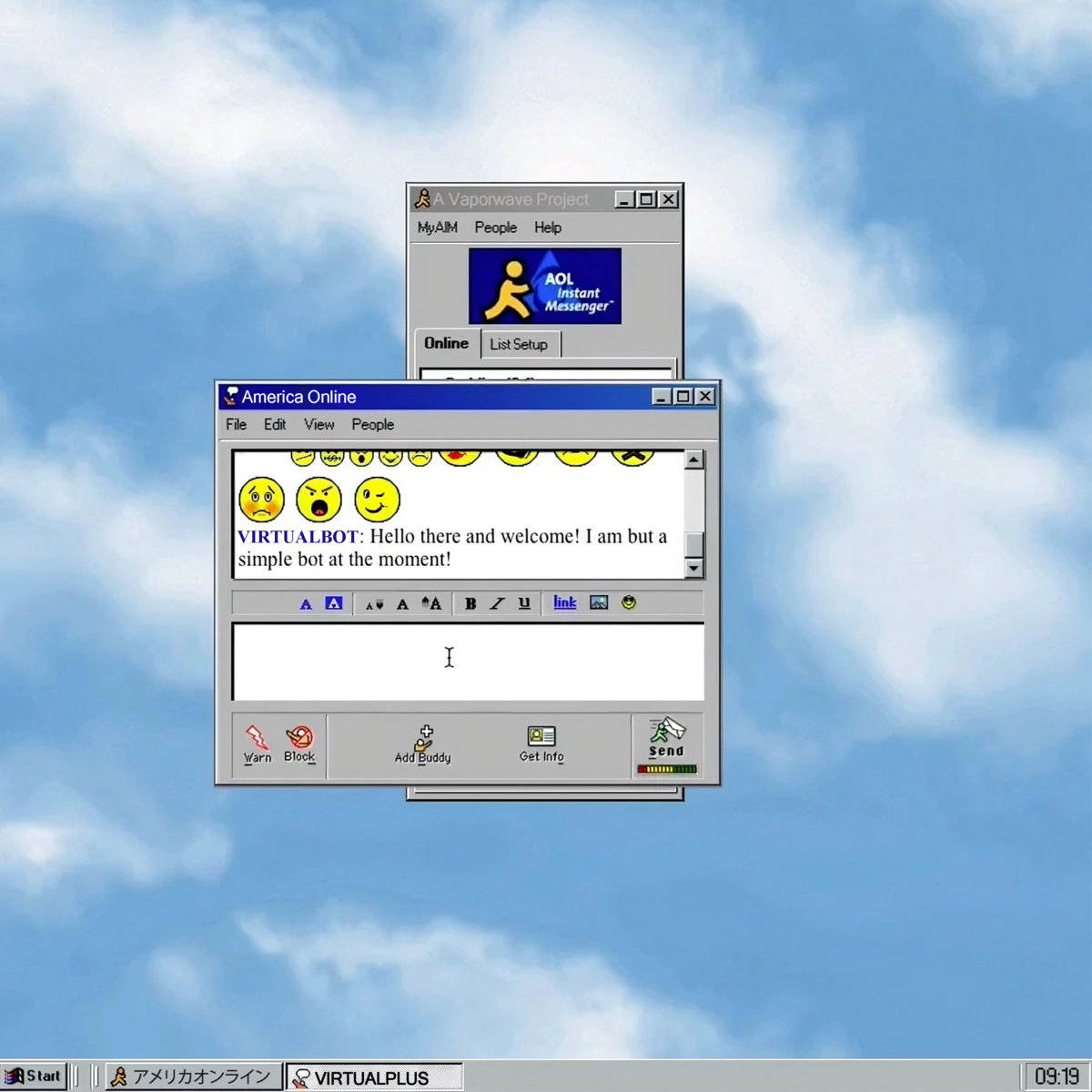Click the worried blushing emoticon in chat
This screenshot has height=1092, width=1092.
point(261,500)
